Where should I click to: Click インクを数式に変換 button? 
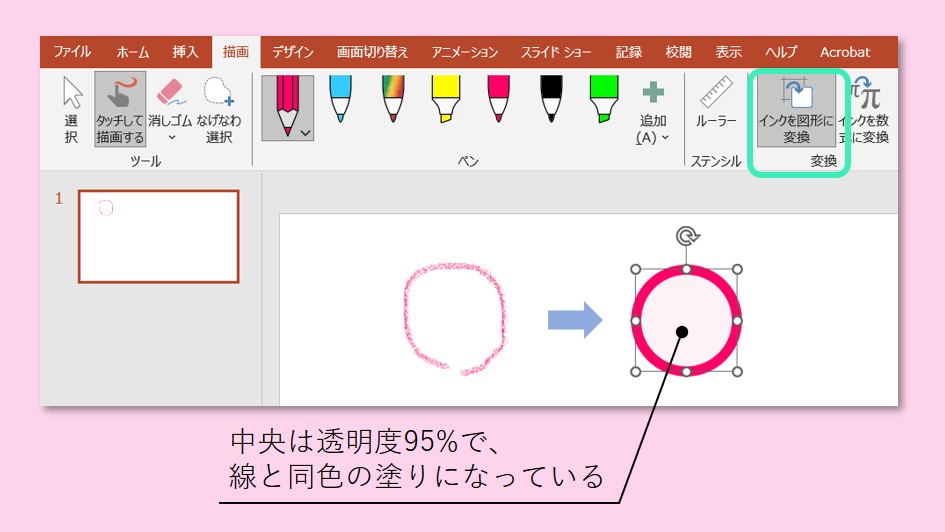(x=865, y=109)
